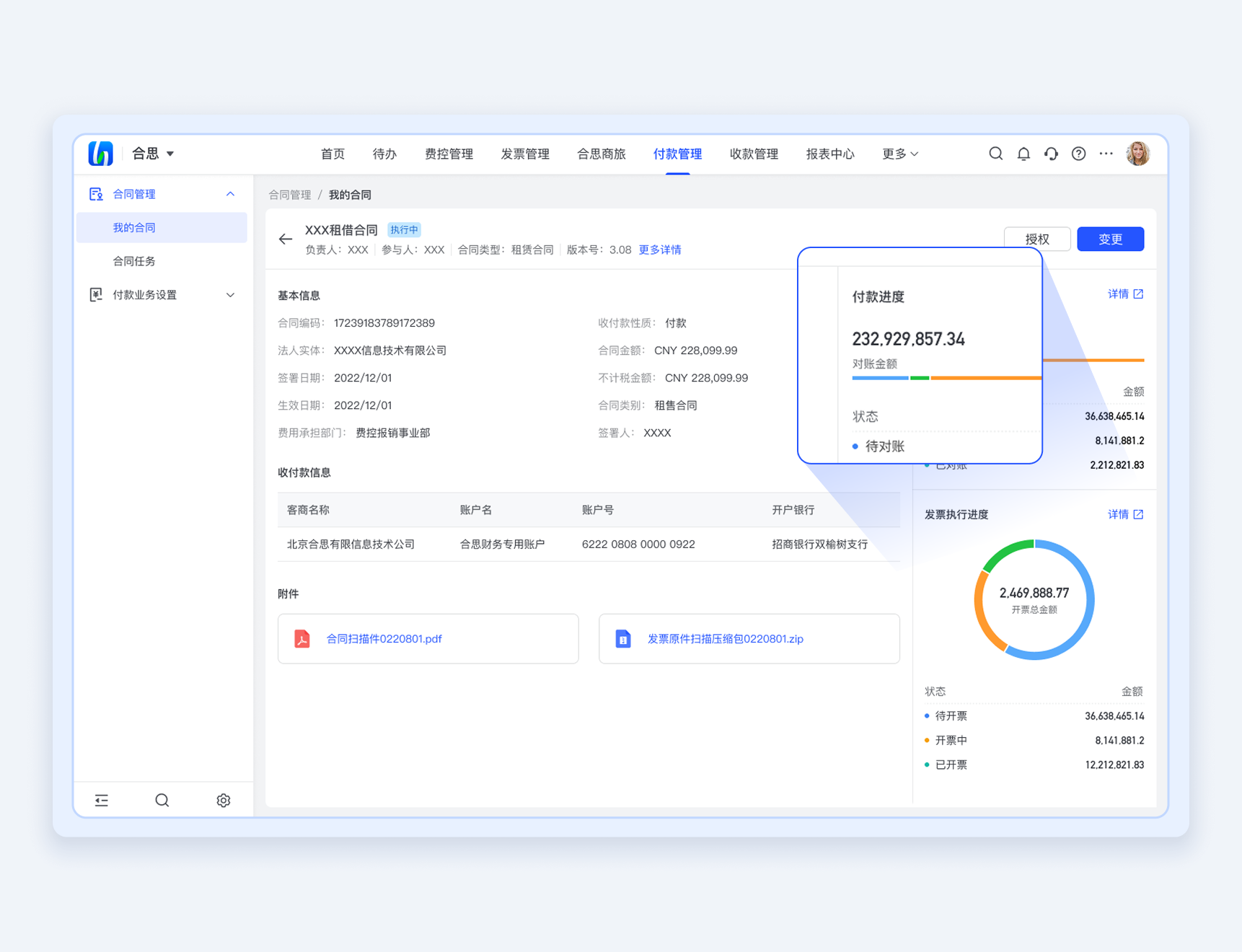Open the help question mark icon
Image resolution: width=1242 pixels, height=952 pixels.
pos(1078,154)
